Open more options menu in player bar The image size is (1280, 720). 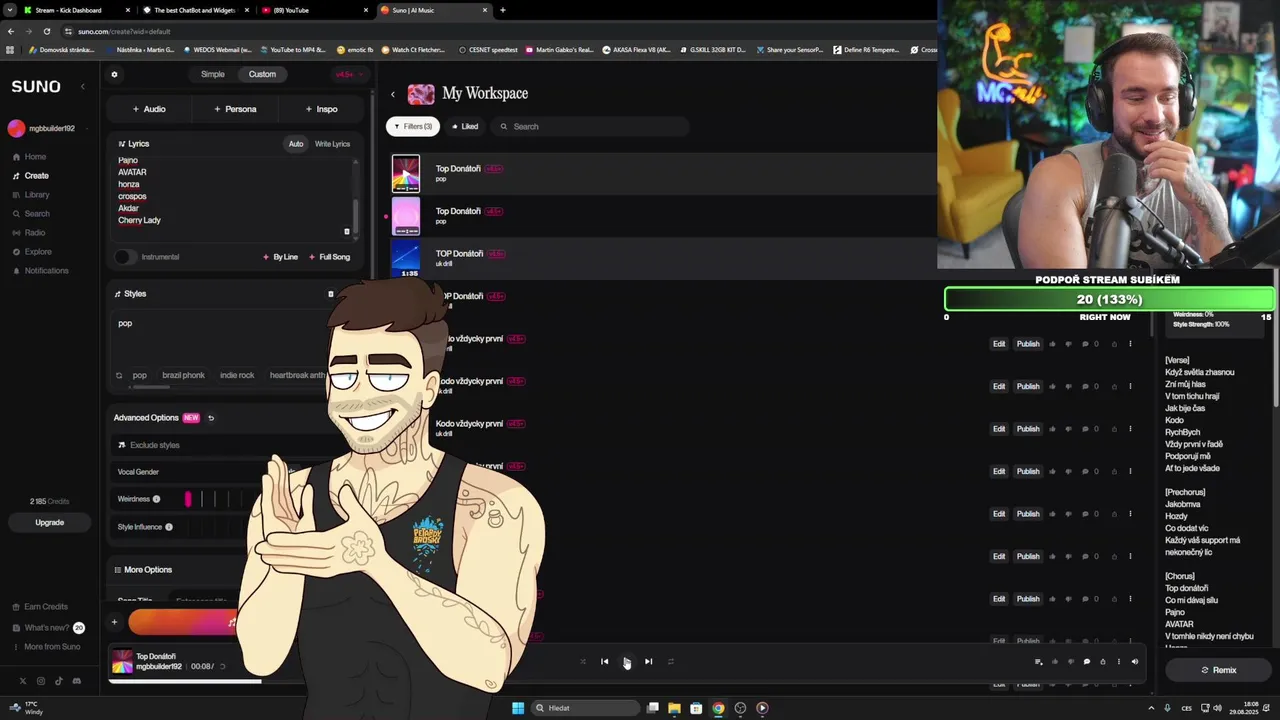pyautogui.click(x=1118, y=661)
